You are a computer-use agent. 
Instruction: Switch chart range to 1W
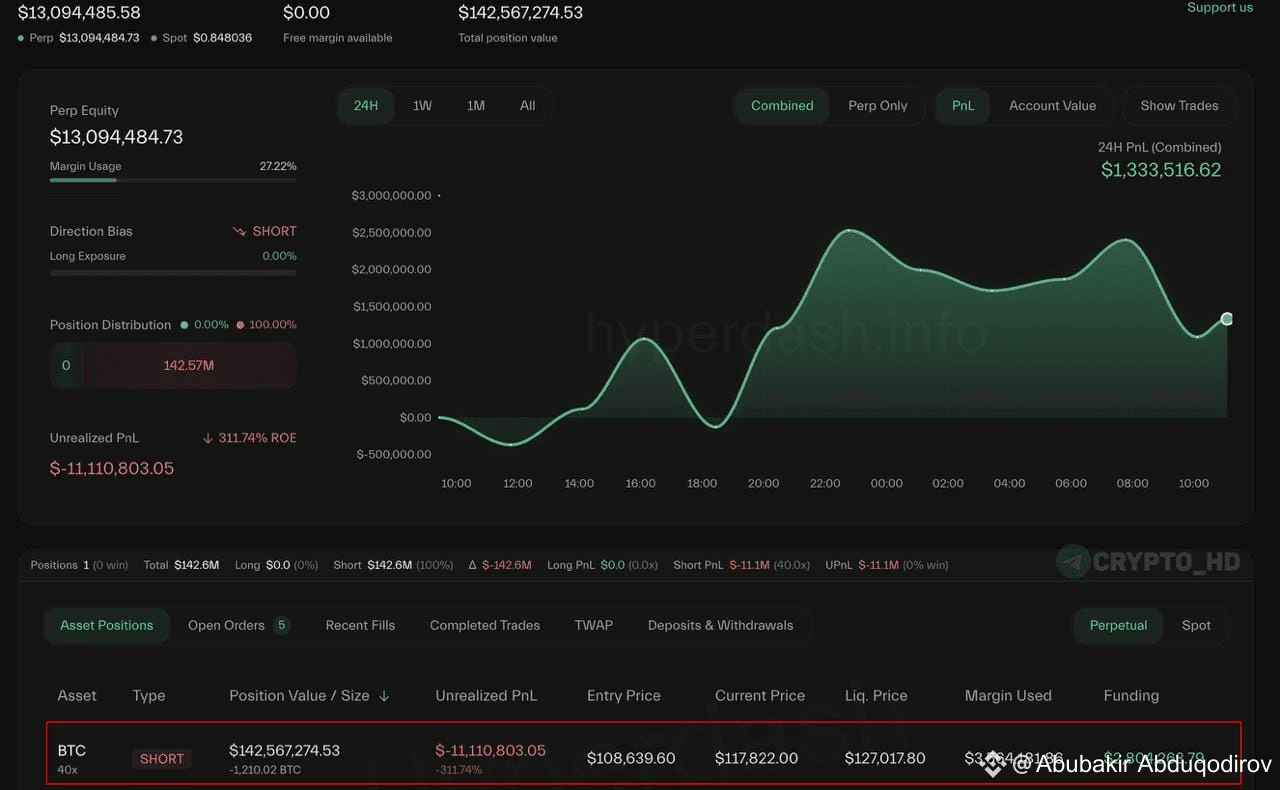[422, 106]
